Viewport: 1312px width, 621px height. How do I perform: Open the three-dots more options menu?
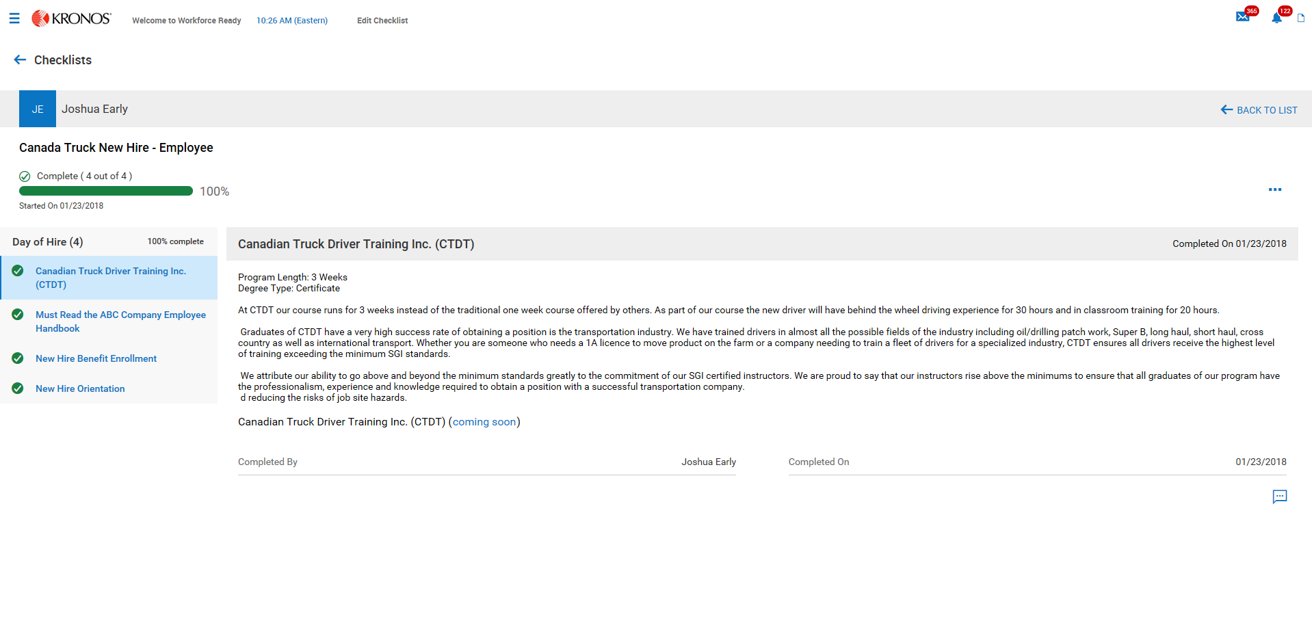tap(1275, 189)
